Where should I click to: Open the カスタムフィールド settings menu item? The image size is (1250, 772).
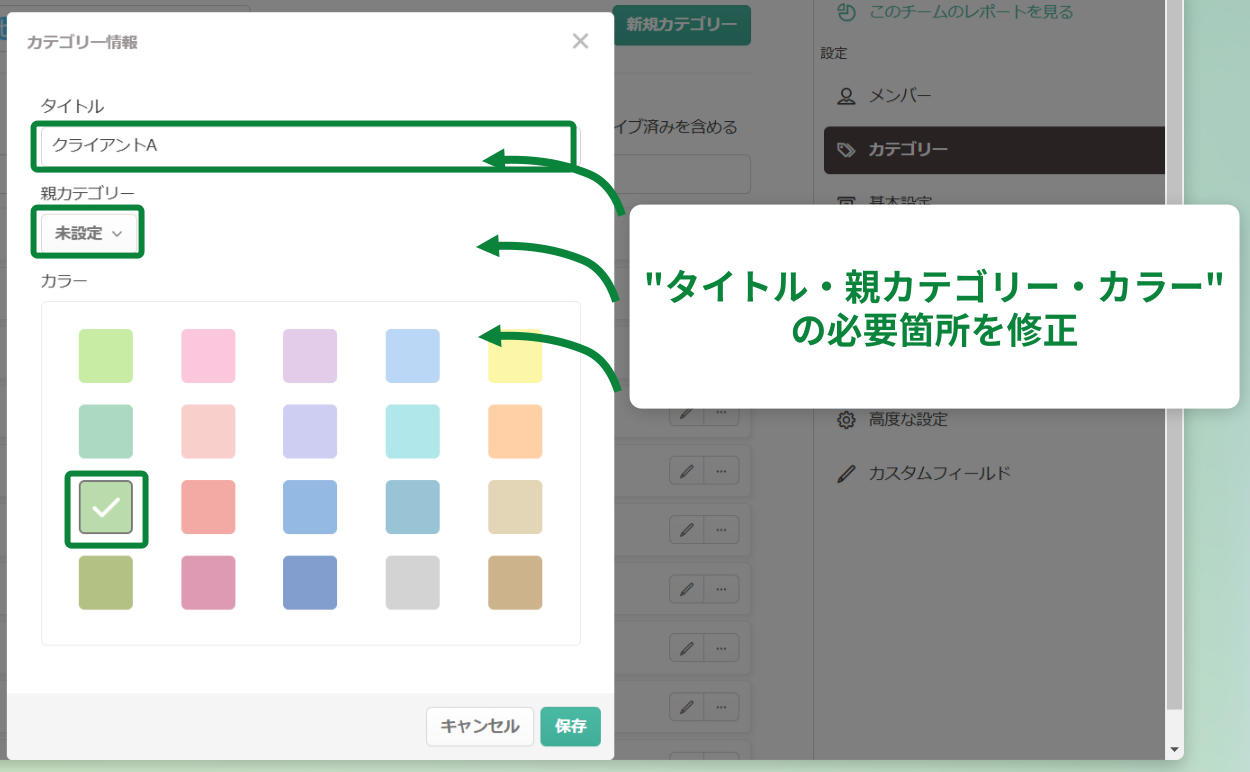[x=939, y=473]
